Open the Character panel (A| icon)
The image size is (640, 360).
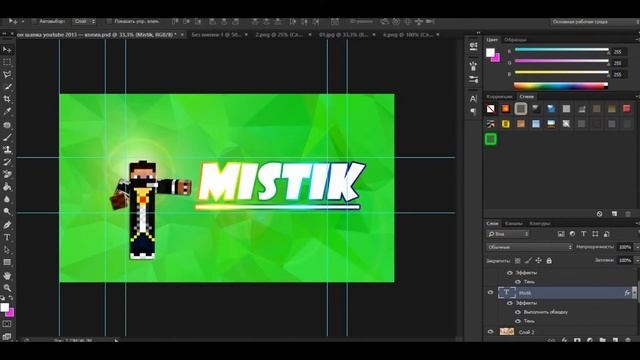(x=473, y=99)
